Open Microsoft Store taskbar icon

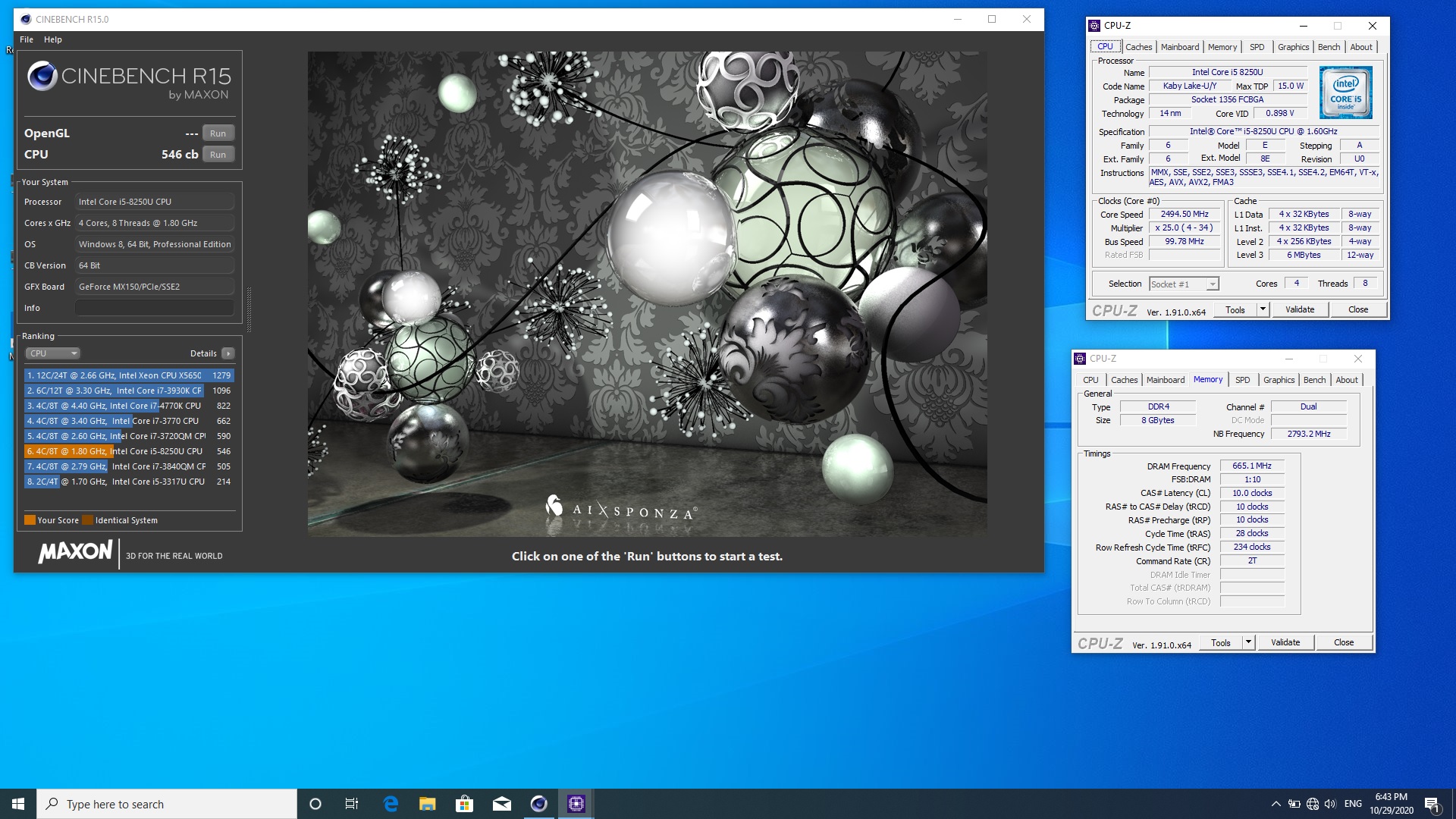pos(464,804)
